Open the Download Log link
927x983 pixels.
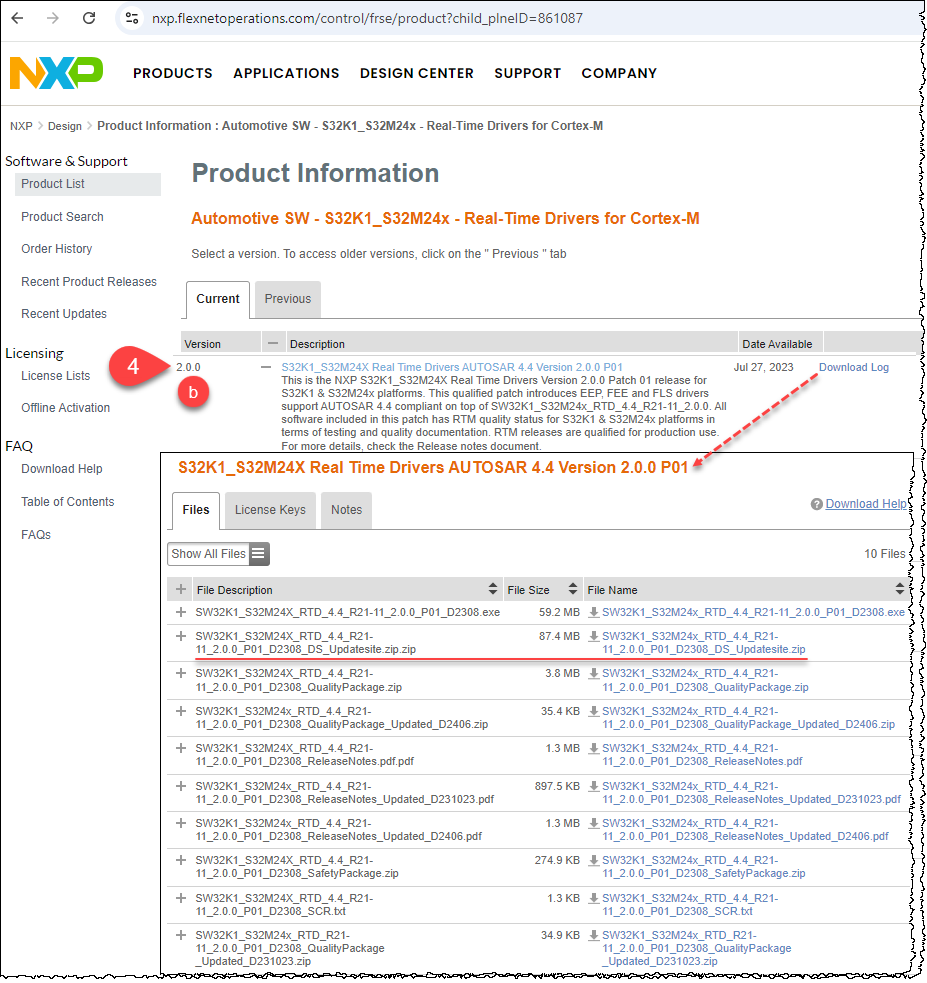coord(854,367)
